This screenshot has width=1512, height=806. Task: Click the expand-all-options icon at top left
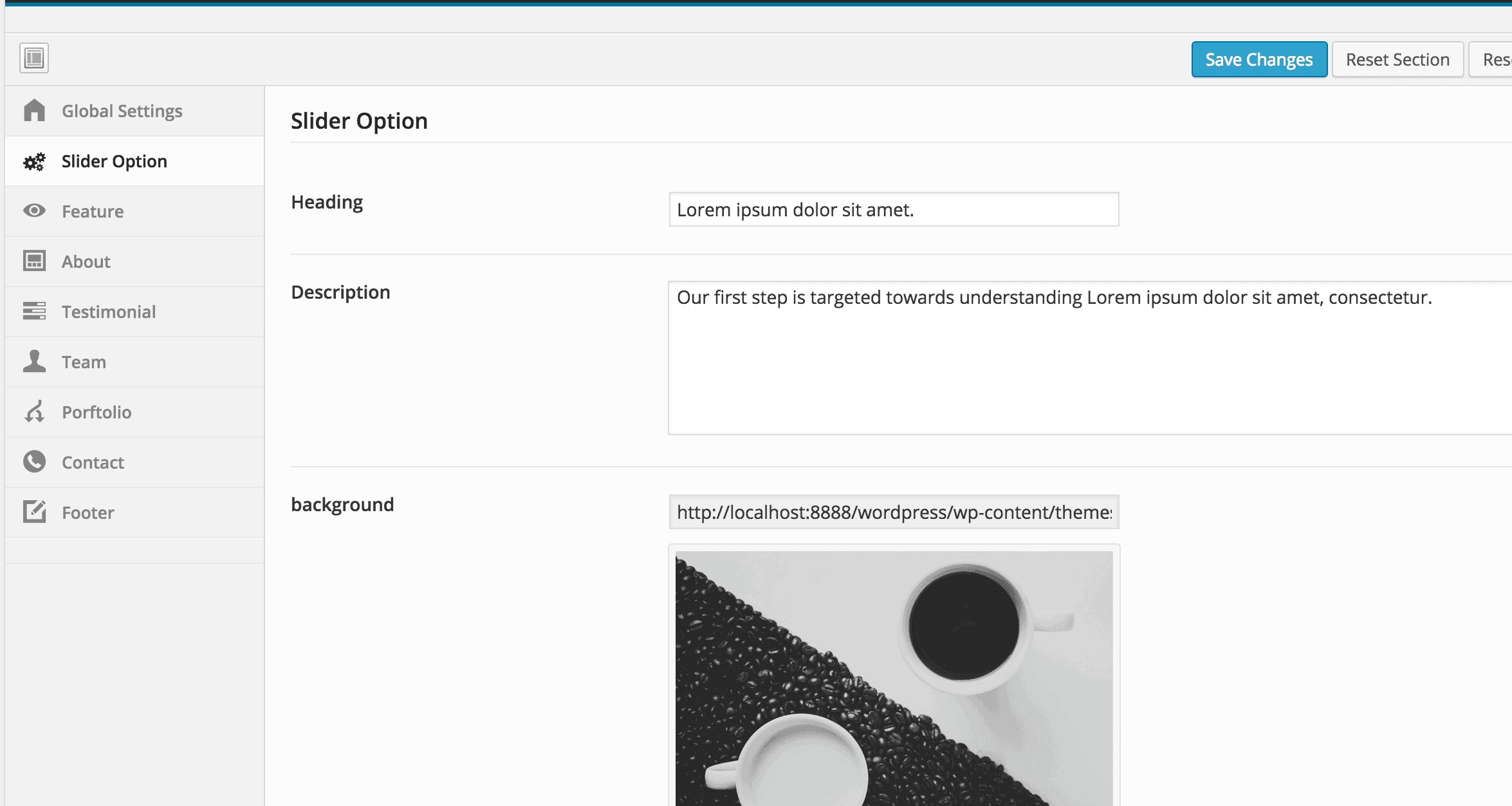click(x=34, y=58)
